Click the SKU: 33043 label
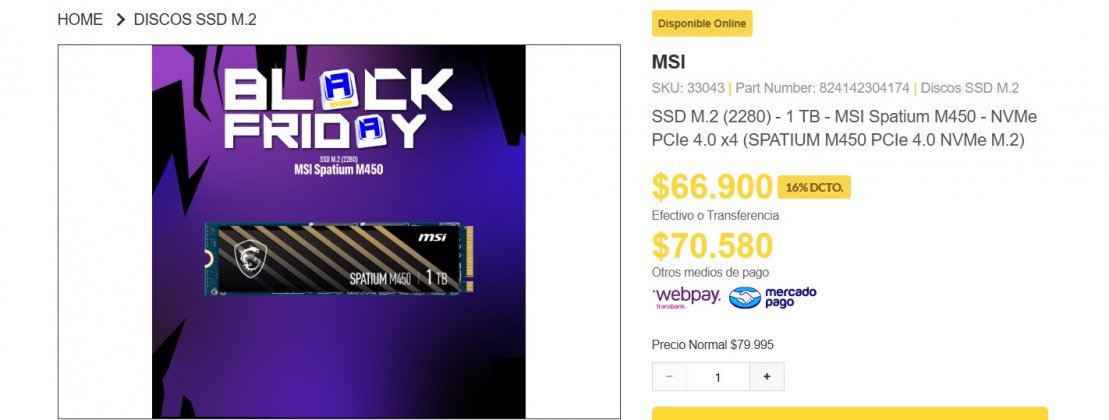Image resolution: width=1109 pixels, height=420 pixels. point(688,88)
